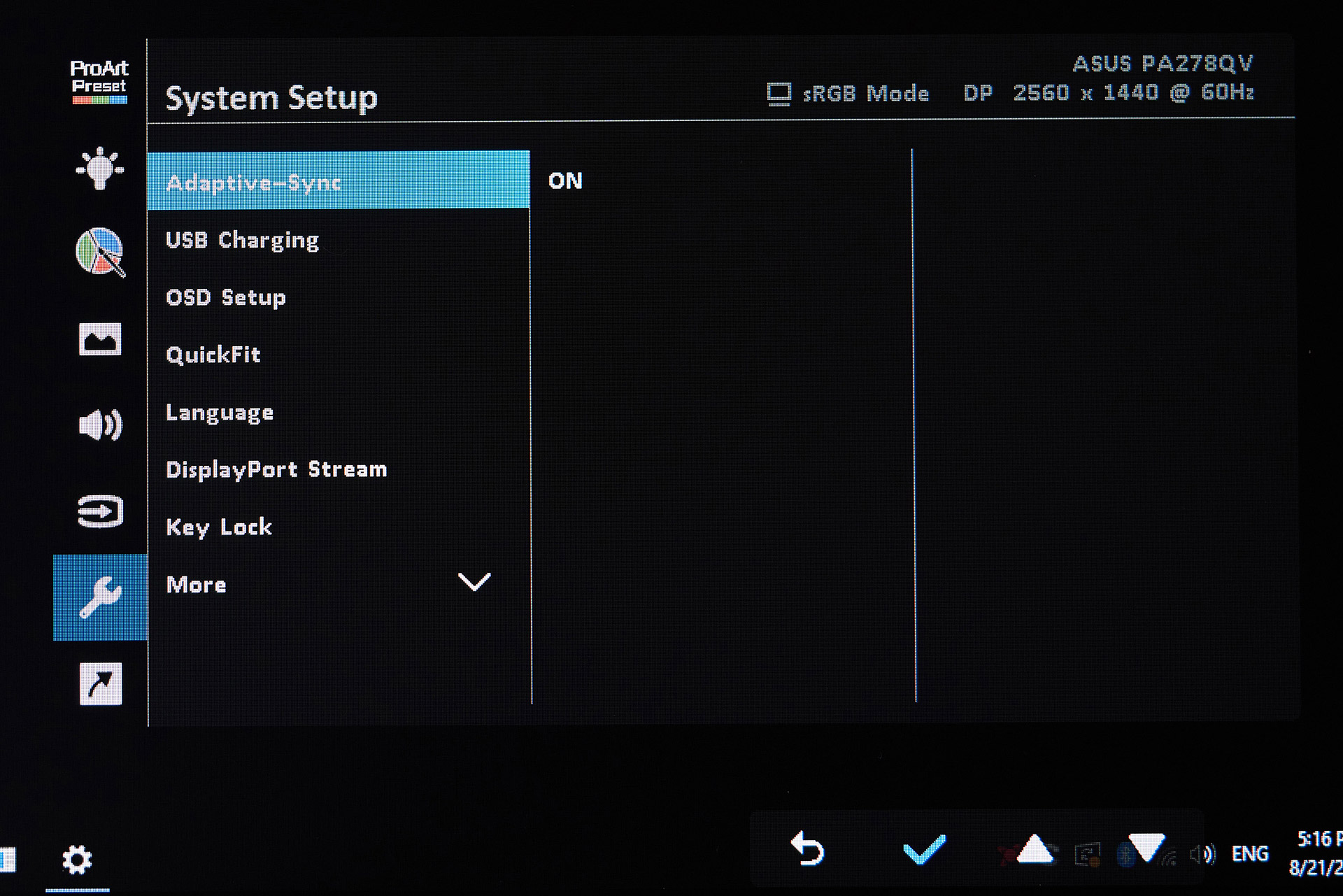The height and width of the screenshot is (896, 1343).
Task: Expand the More options chevron
Action: pos(473,583)
